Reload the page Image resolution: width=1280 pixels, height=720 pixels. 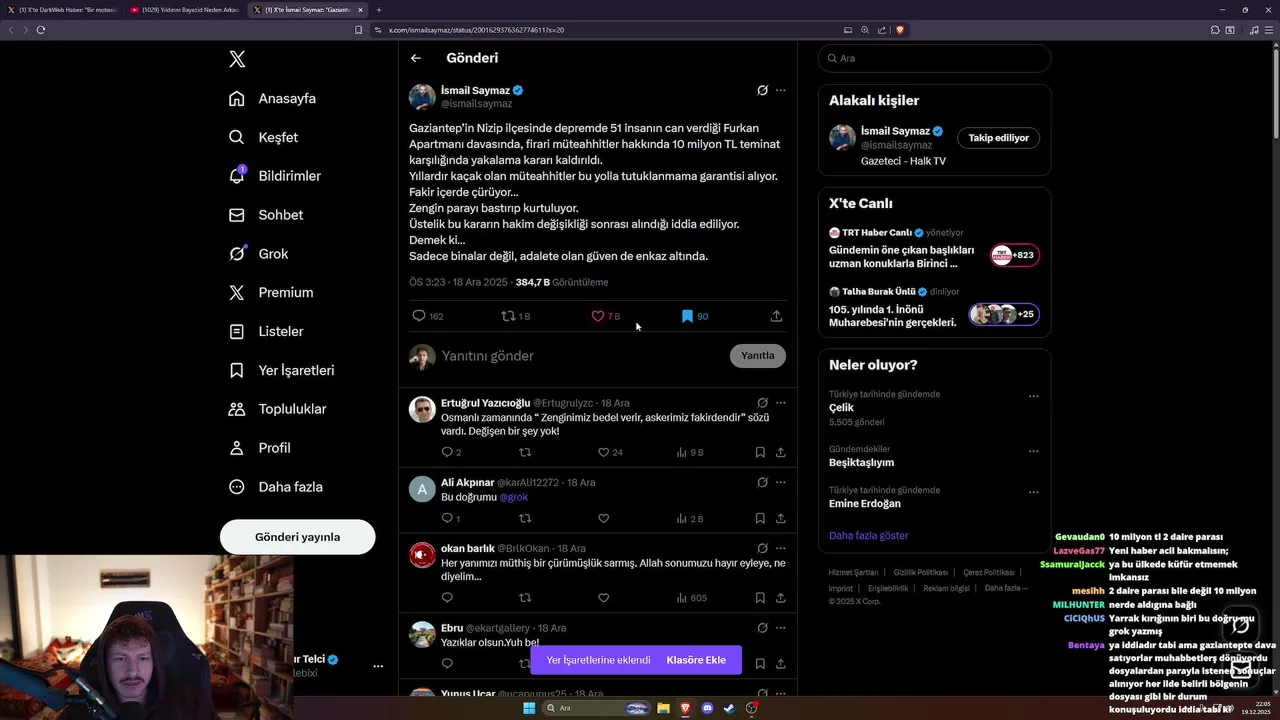[x=41, y=30]
